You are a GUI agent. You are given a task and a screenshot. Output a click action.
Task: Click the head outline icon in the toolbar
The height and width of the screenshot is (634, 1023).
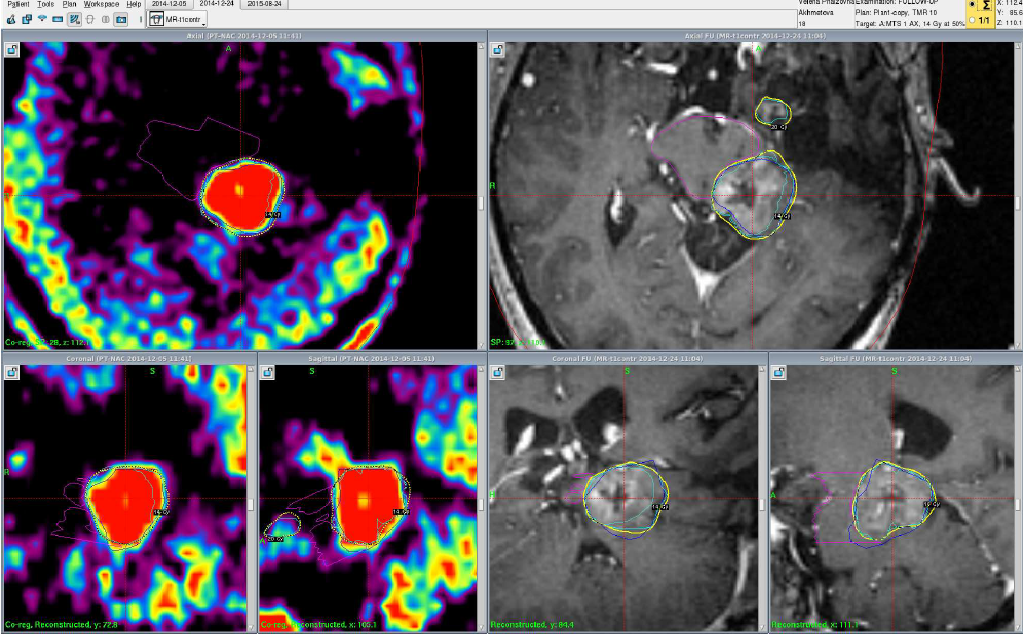point(90,19)
